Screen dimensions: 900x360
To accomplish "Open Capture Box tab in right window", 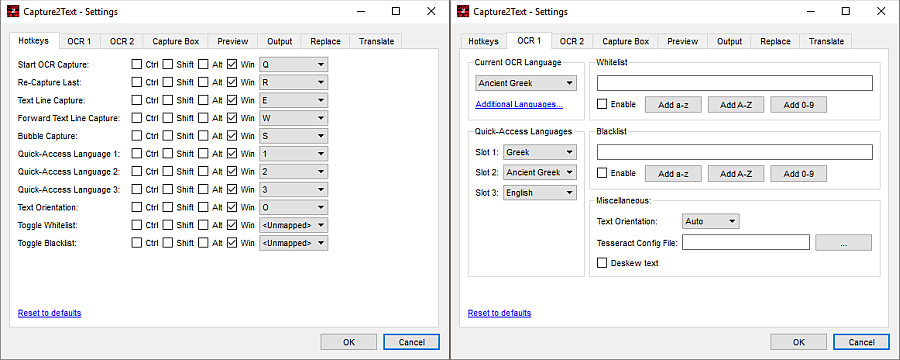I will [626, 41].
